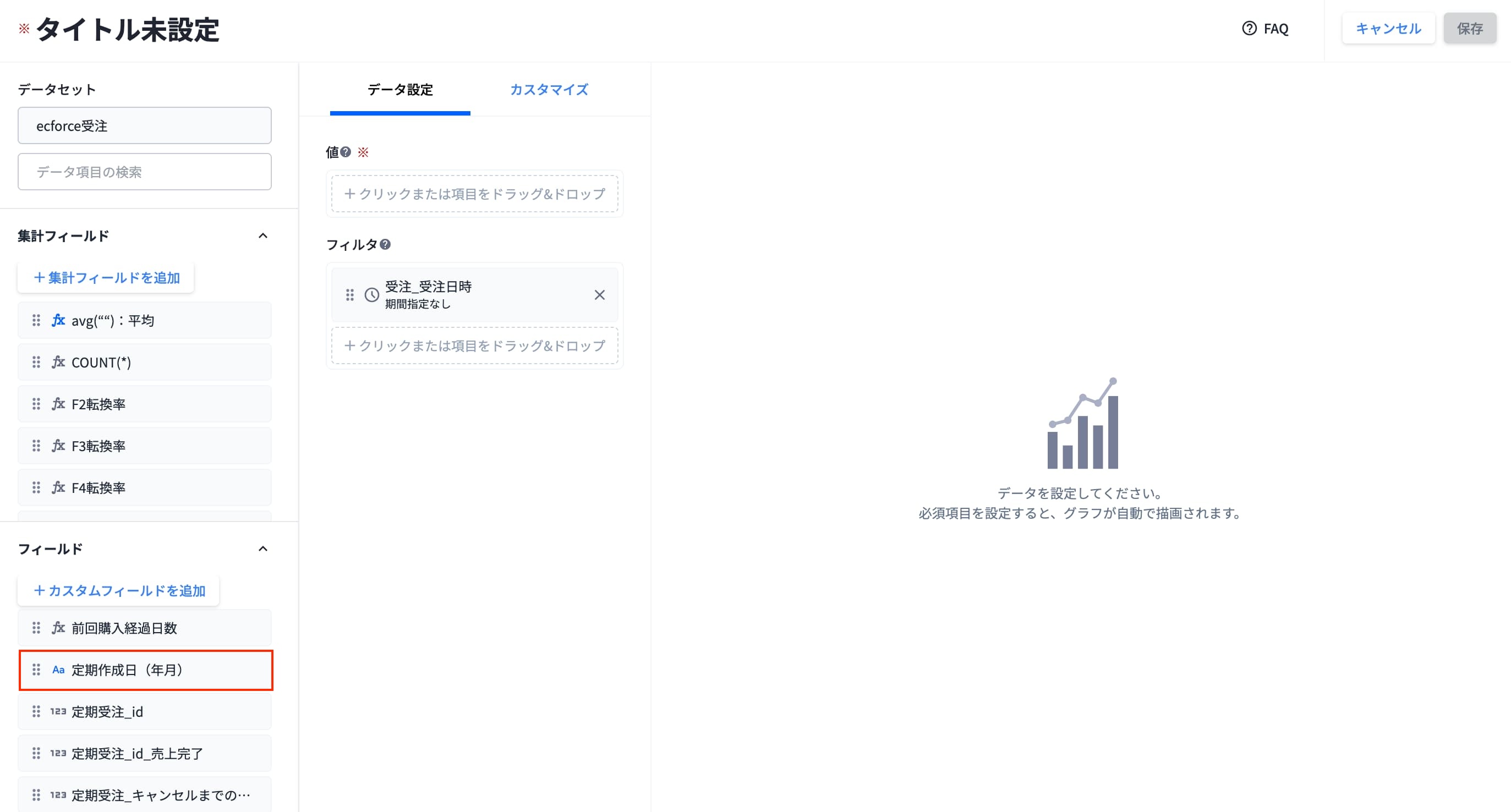This screenshot has height=812, width=1511.
Task: Click ＋集計フィールドを追加 button
Action: click(106, 277)
